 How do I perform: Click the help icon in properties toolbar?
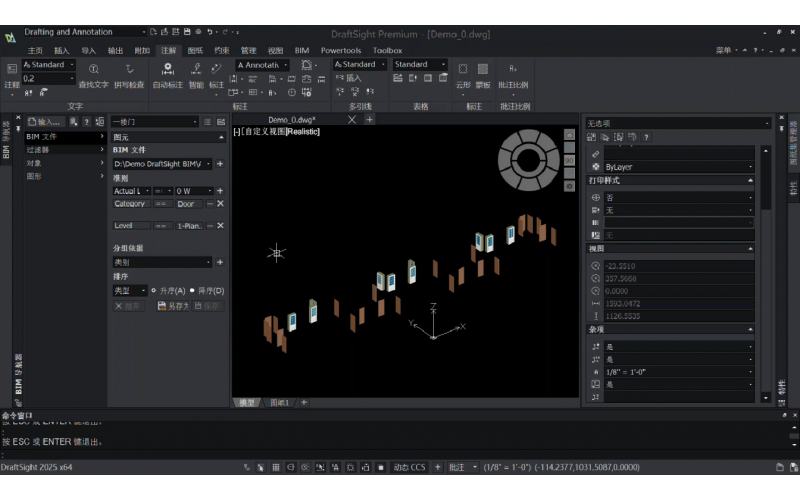click(646, 137)
